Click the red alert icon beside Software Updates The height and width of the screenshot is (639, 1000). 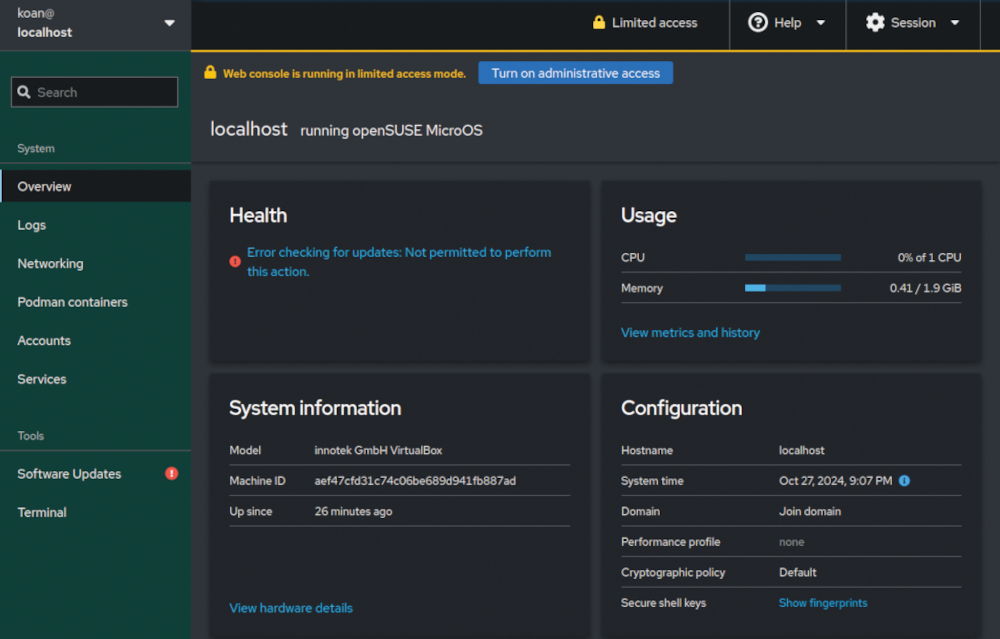(x=171, y=474)
